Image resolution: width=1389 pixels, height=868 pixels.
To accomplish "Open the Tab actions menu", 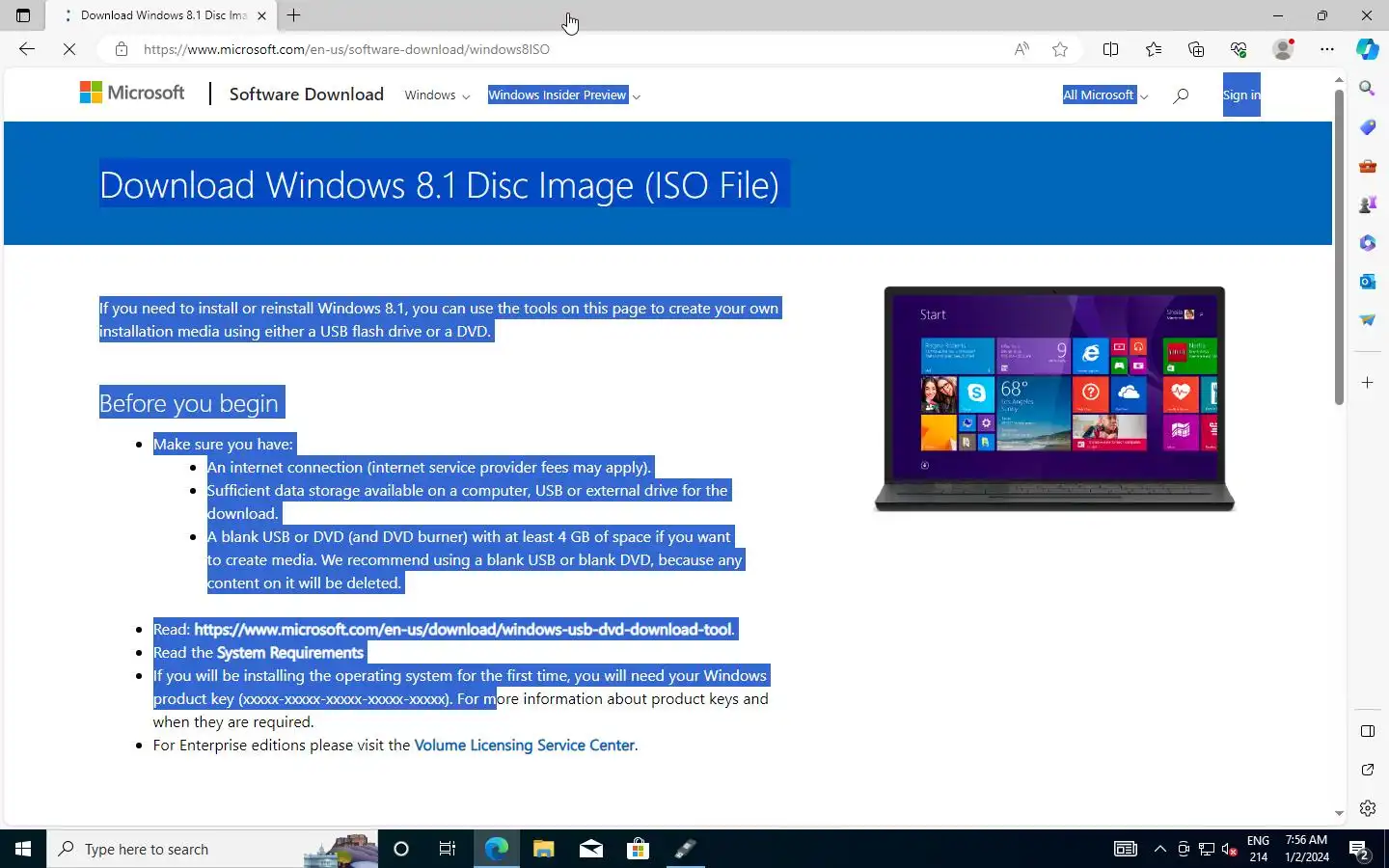I will click(23, 15).
